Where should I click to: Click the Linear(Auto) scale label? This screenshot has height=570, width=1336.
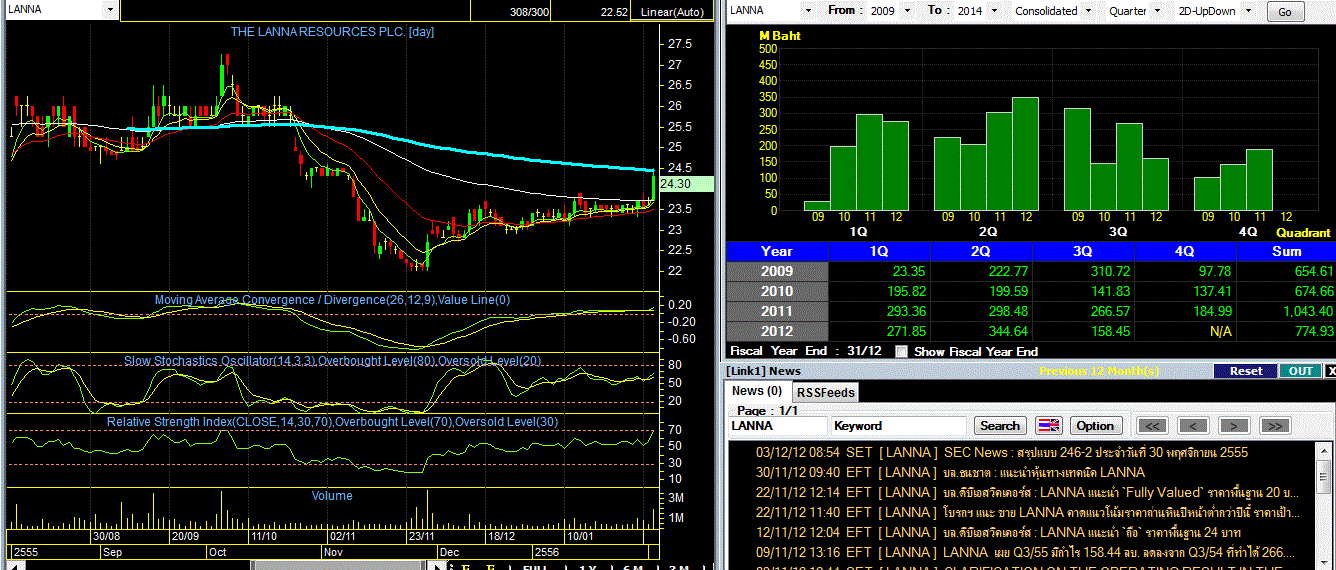[x=672, y=12]
